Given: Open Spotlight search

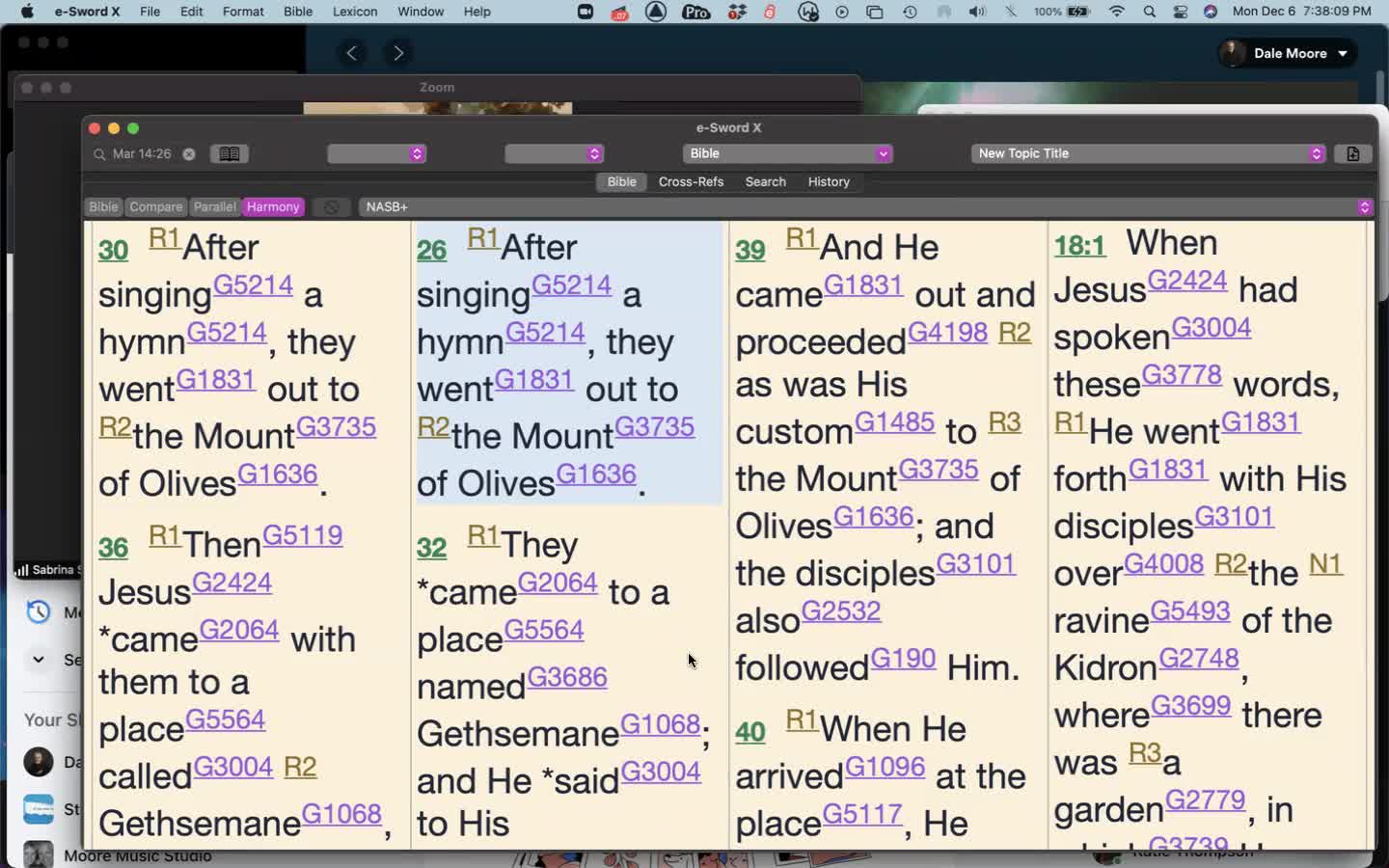Looking at the screenshot, I should coord(1150,12).
